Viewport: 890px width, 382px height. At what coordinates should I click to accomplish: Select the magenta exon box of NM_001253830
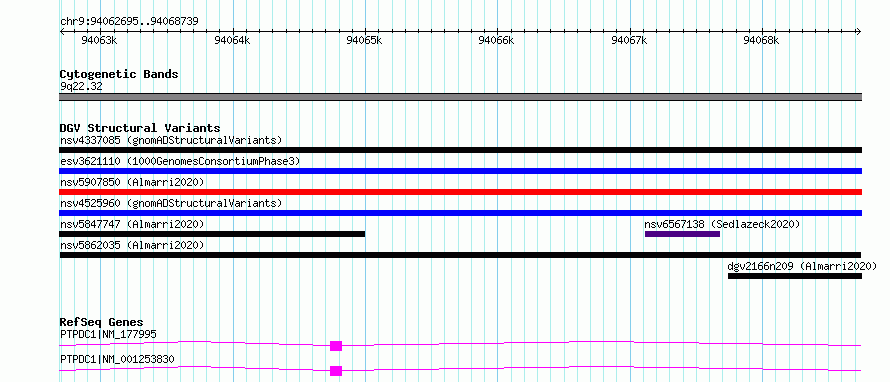(x=336, y=371)
